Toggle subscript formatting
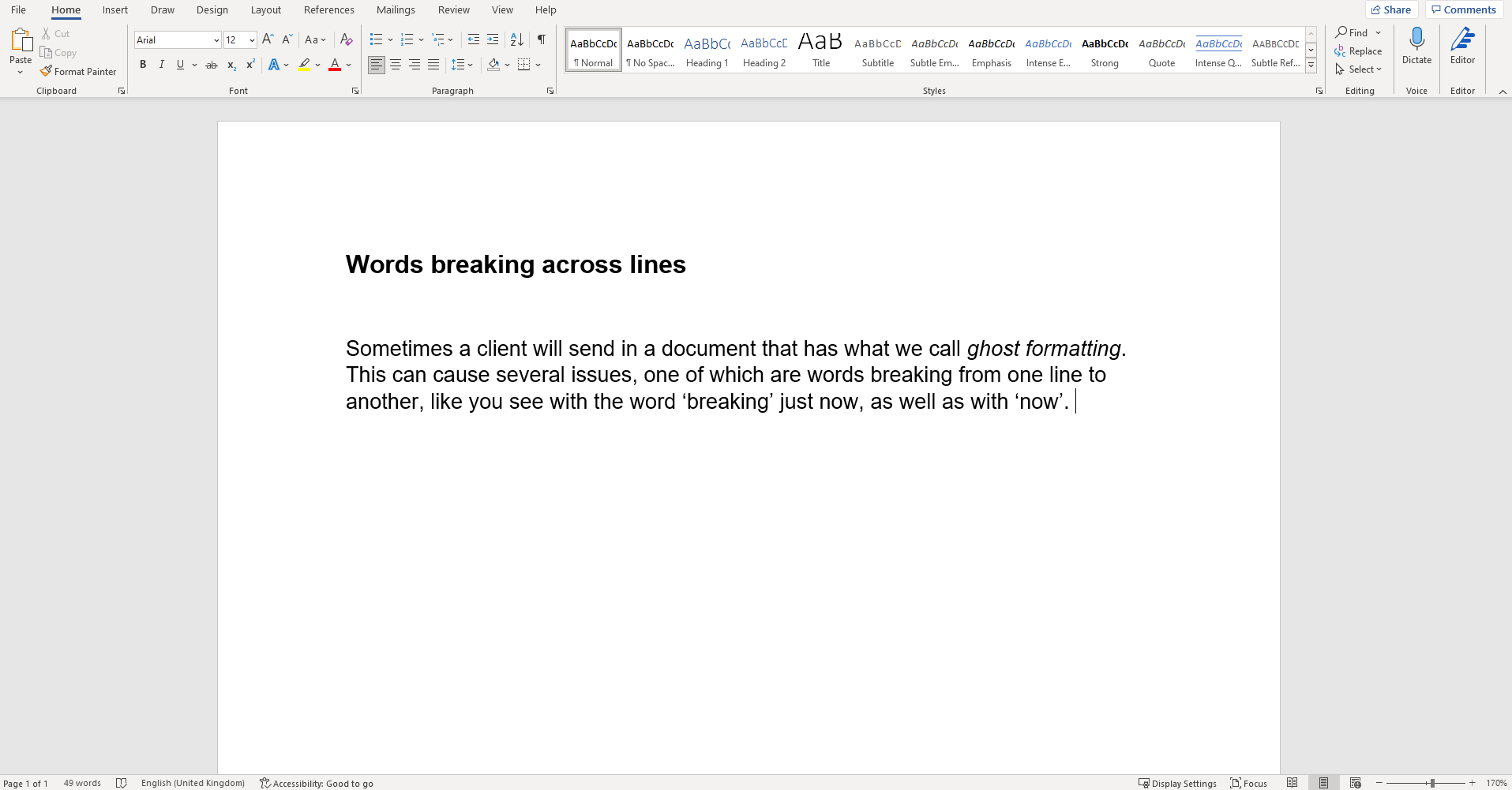The height and width of the screenshot is (790, 1512). click(231, 66)
